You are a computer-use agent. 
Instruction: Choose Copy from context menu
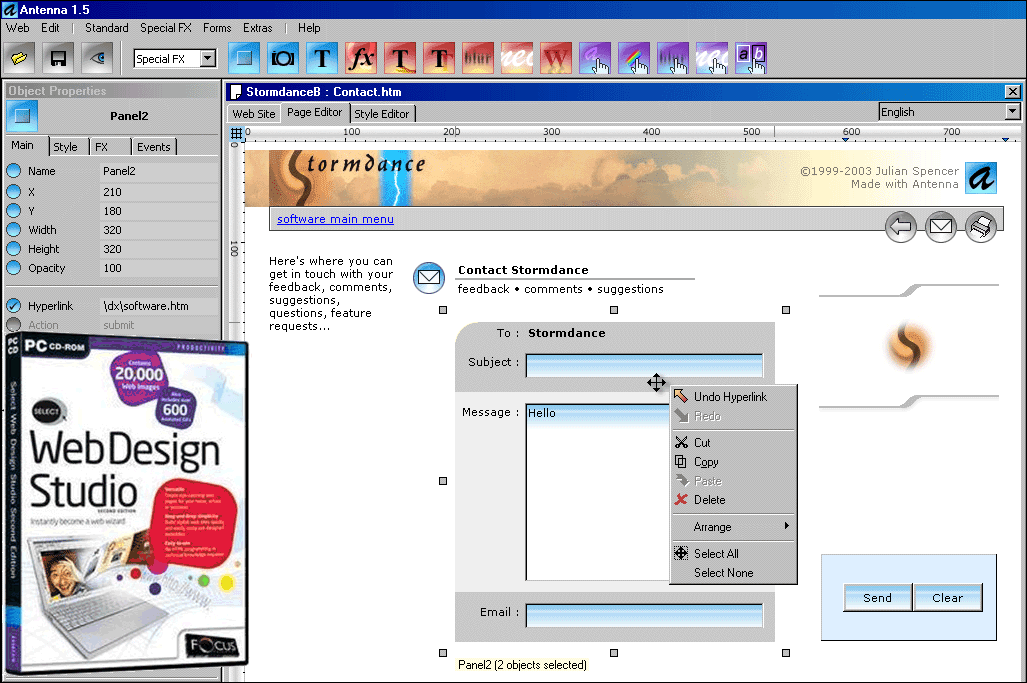coord(734,462)
